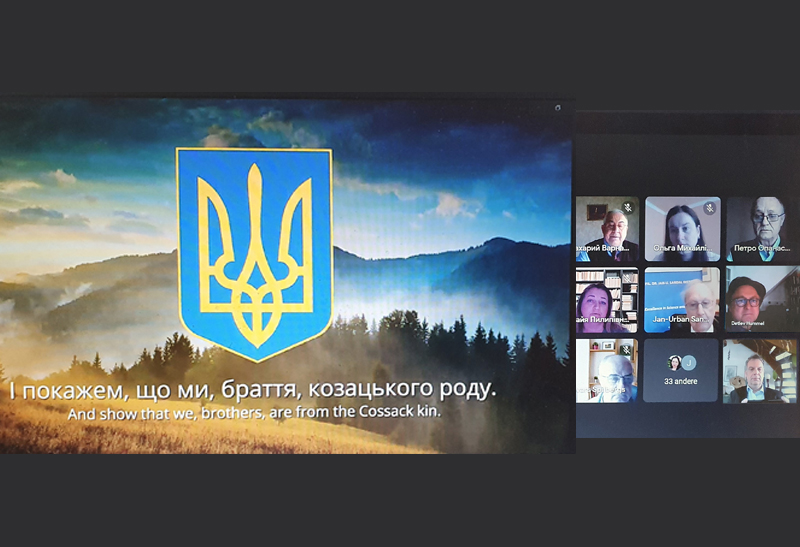Click the woman avatar photo in 33 andere tile

674,363
